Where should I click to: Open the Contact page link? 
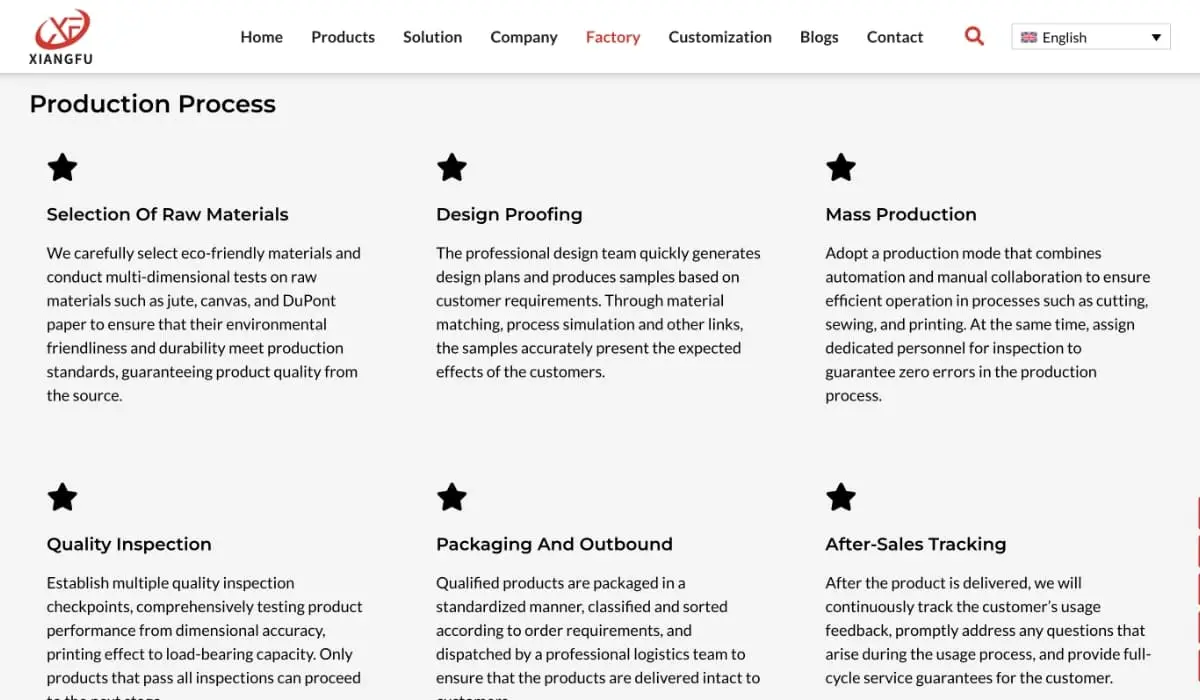895,37
